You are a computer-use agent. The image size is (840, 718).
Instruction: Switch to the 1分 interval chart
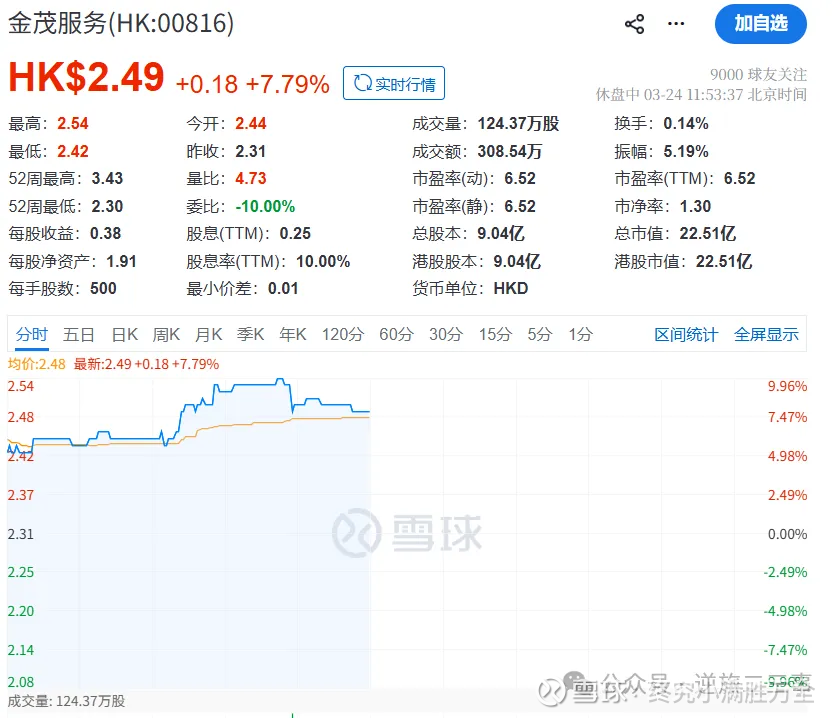[x=580, y=335]
